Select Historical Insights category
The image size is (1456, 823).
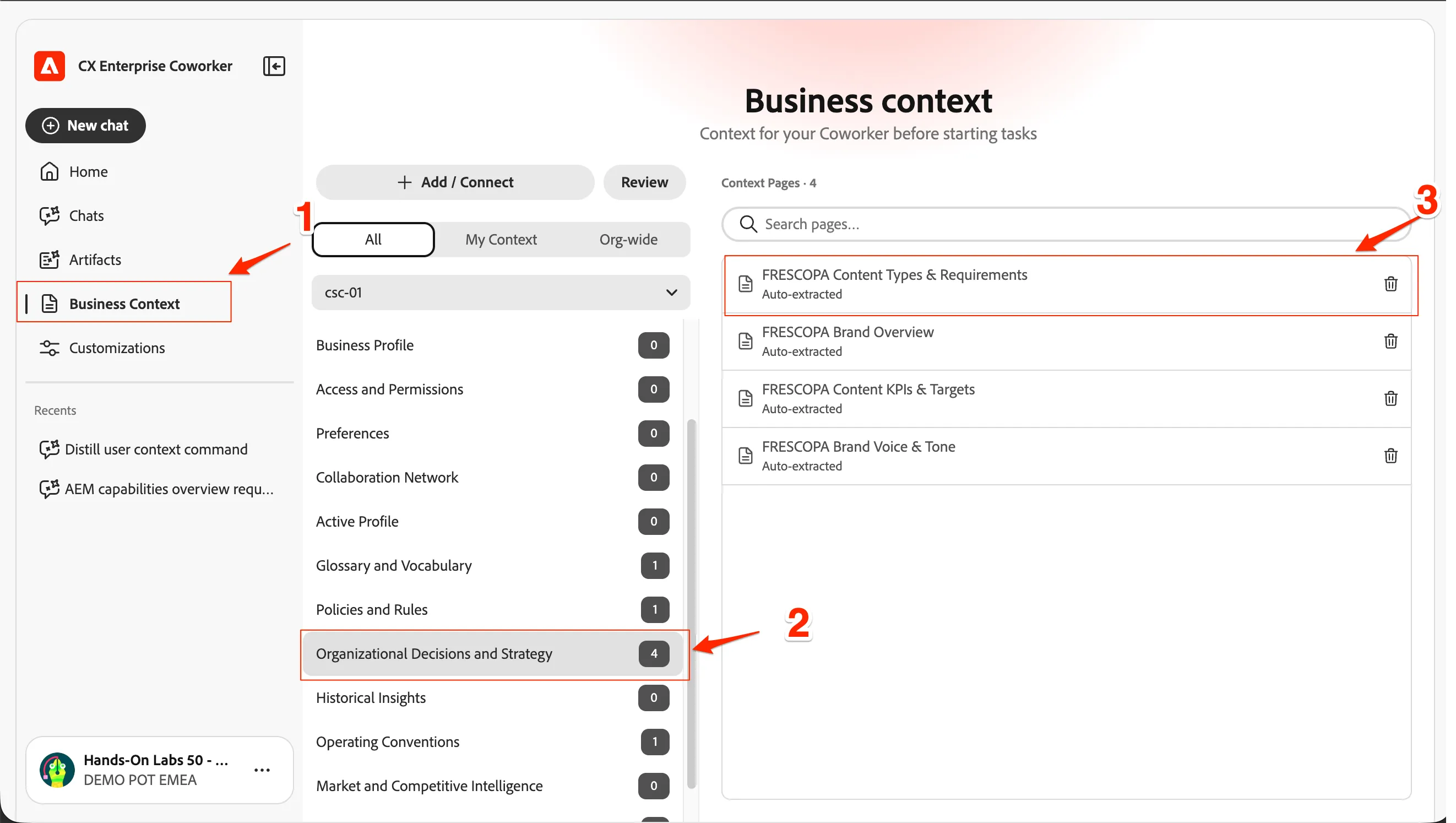pyautogui.click(x=492, y=697)
